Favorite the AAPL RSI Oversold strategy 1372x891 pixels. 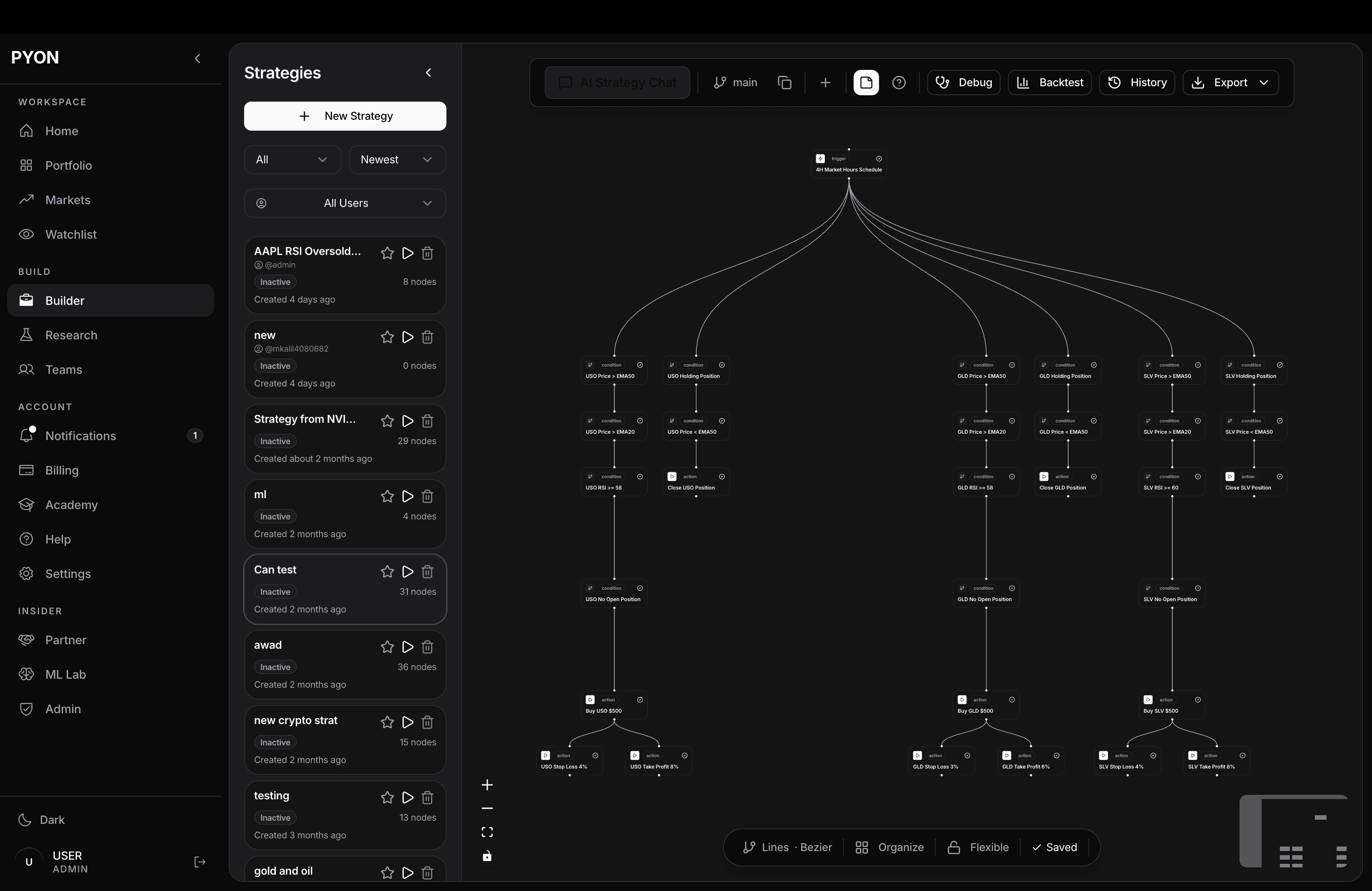[387, 253]
